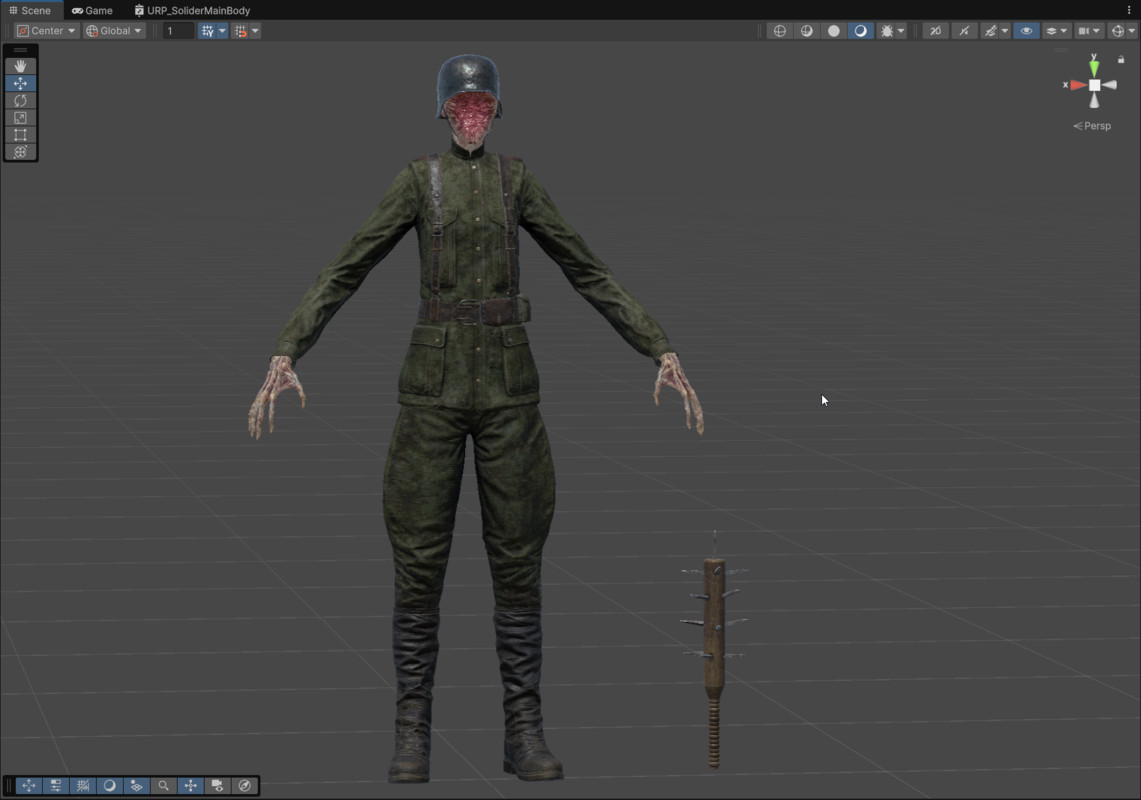Toggle Draw Modes overlay crescent icon in bottom bar

click(x=109, y=785)
